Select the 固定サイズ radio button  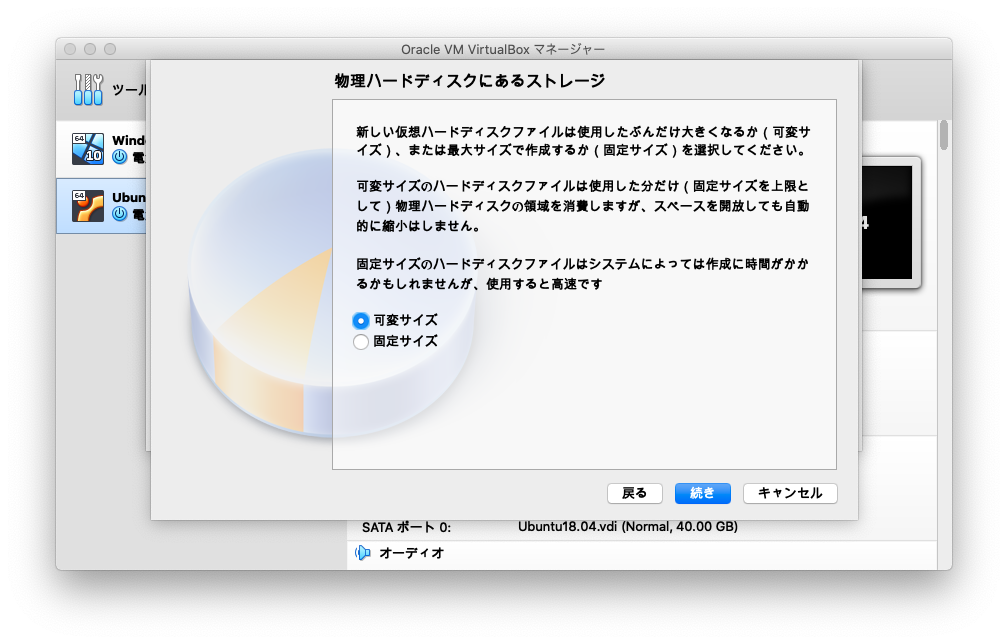(x=359, y=341)
